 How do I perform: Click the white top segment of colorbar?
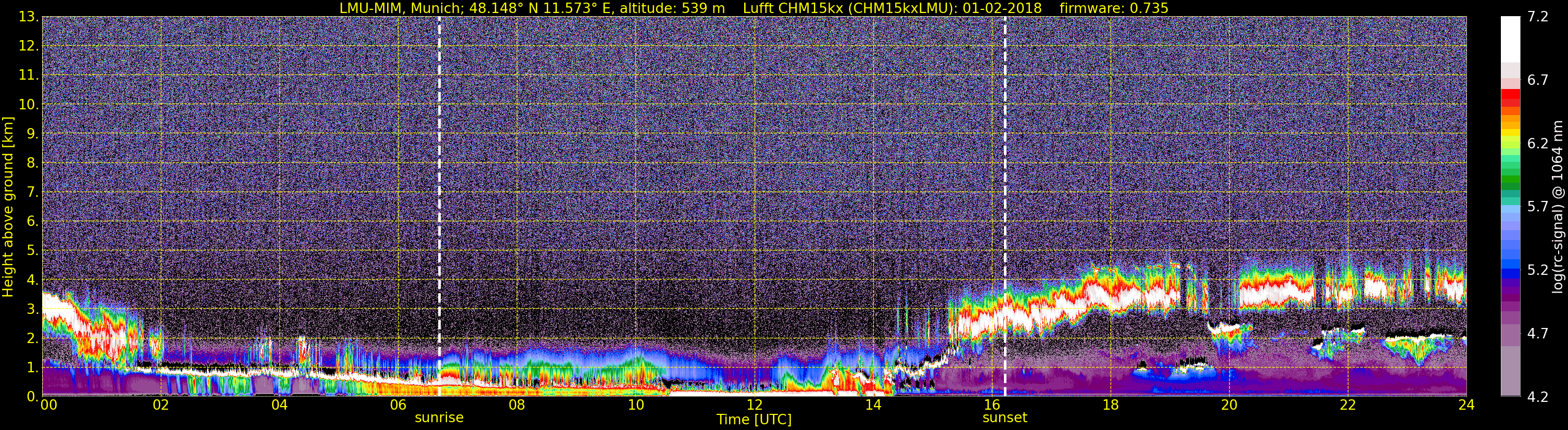click(1510, 40)
